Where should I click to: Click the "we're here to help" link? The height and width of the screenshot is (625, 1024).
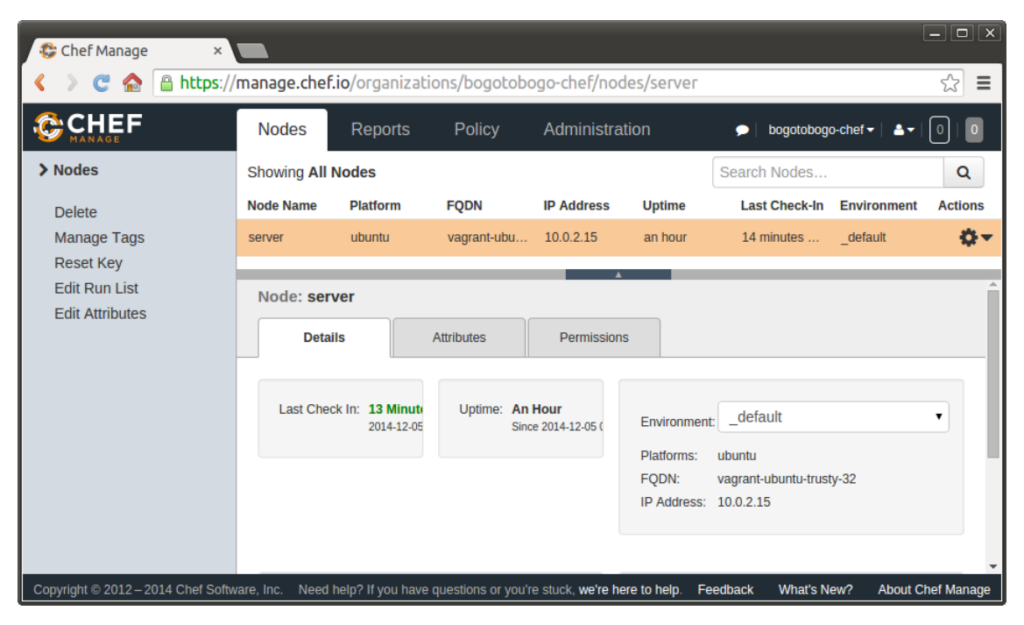point(629,590)
